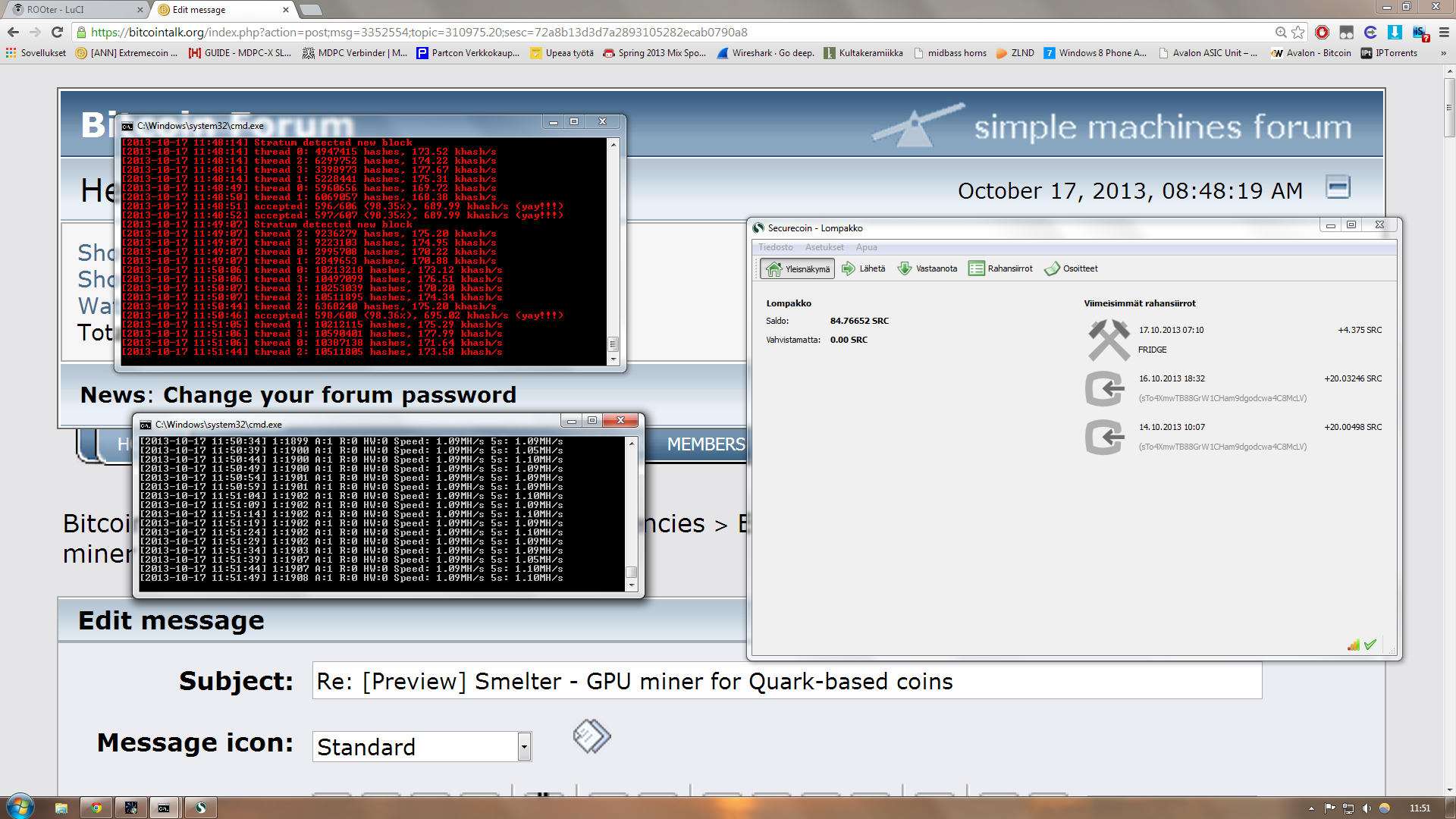
Task: Click the dark spider-like app taskbar icon
Action: tap(130, 808)
